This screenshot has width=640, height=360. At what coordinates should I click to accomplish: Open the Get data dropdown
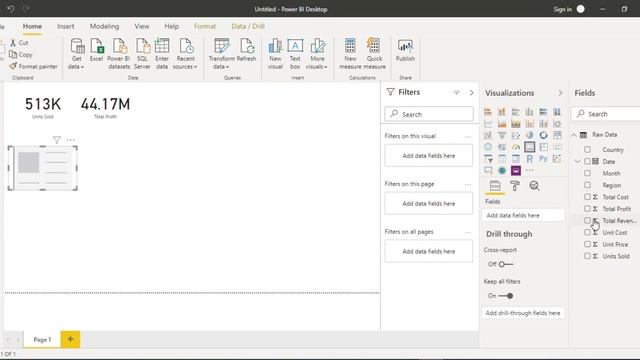coord(76,53)
